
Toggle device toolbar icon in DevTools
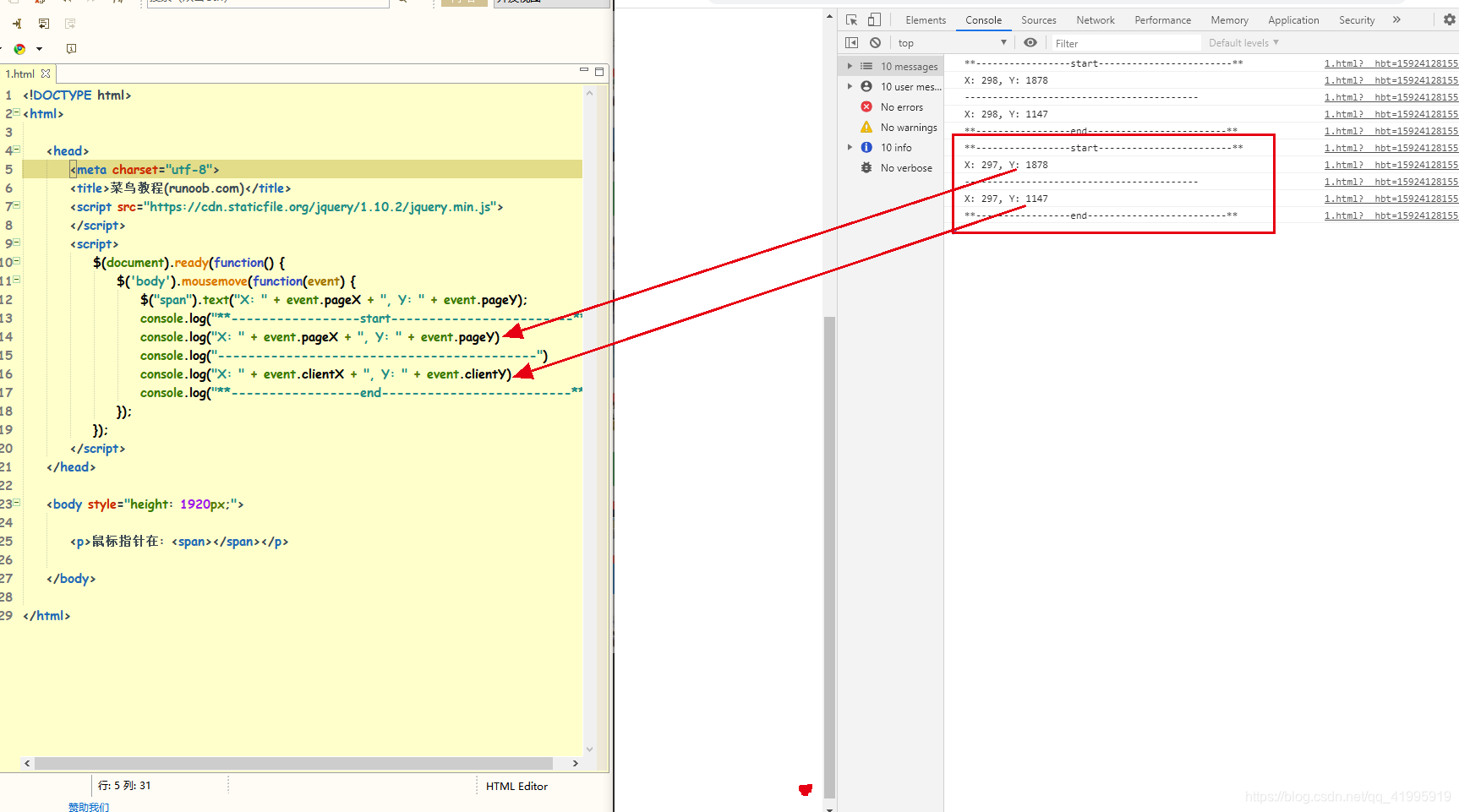point(874,19)
